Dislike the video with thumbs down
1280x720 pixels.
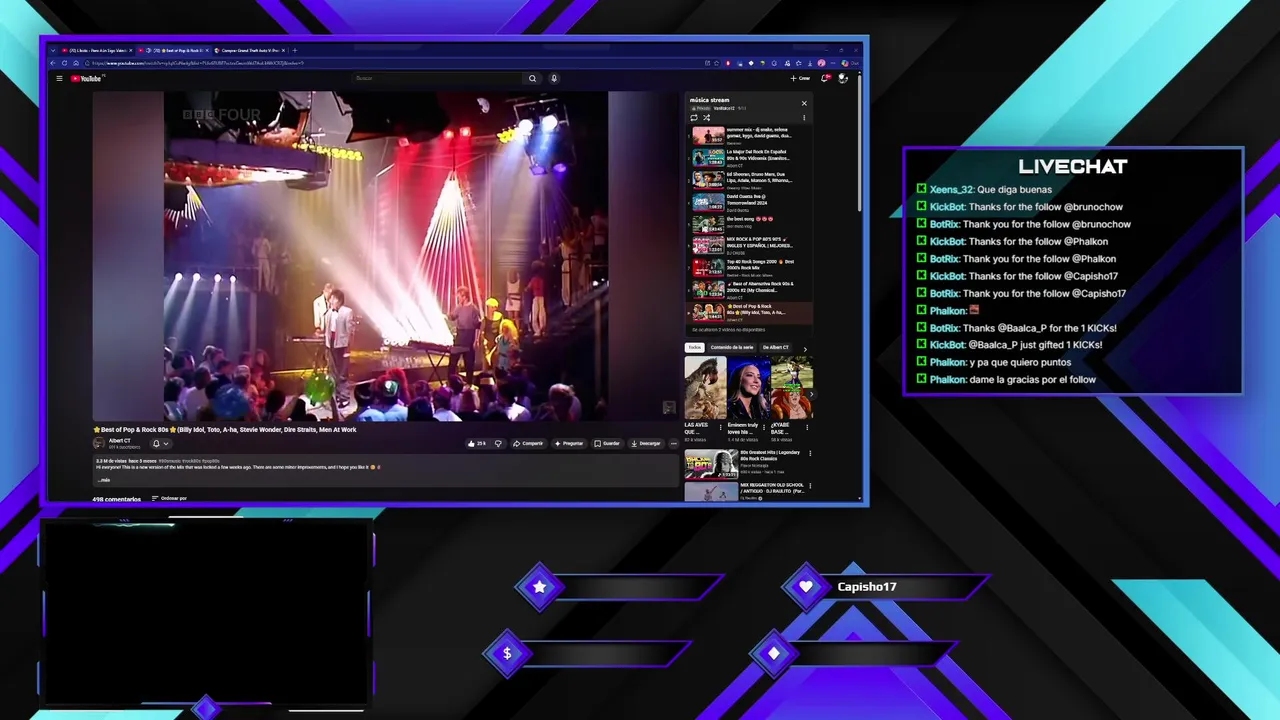tap(498, 443)
